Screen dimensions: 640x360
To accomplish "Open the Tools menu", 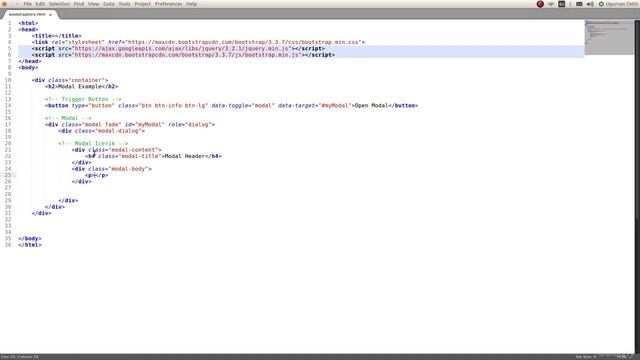I will 124,4.
